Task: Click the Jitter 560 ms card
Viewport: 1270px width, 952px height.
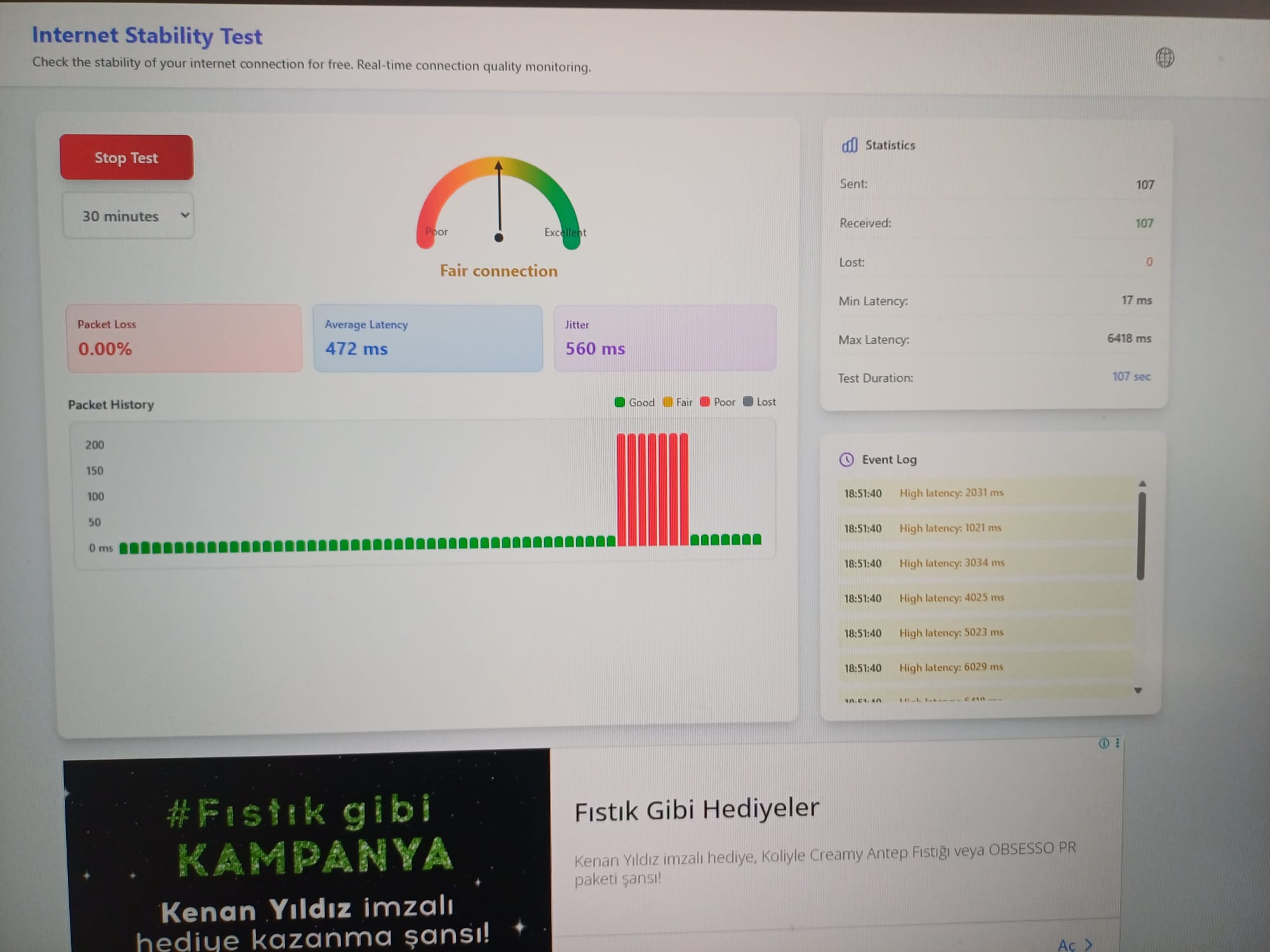Action: [x=665, y=337]
